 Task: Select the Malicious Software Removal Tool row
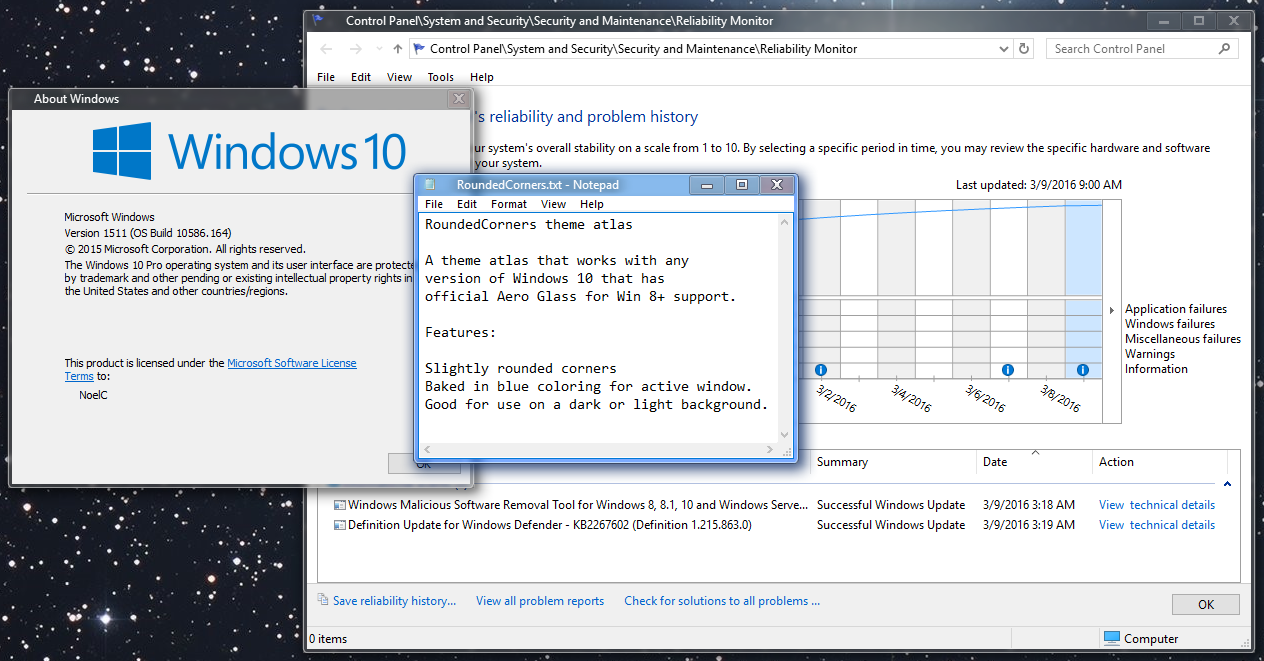coord(776,505)
